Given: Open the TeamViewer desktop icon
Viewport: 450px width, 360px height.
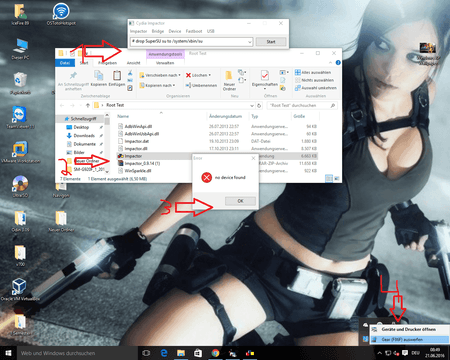Looking at the screenshot, I should [20, 118].
